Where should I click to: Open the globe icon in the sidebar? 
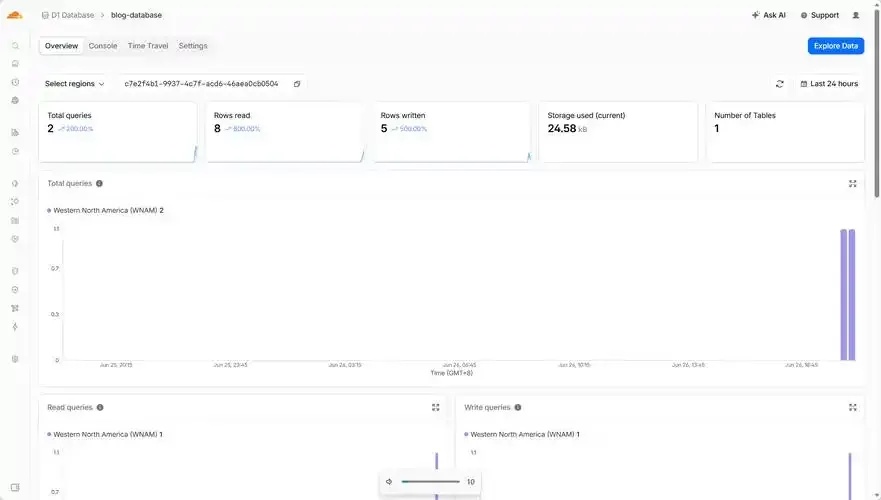tap(15, 100)
